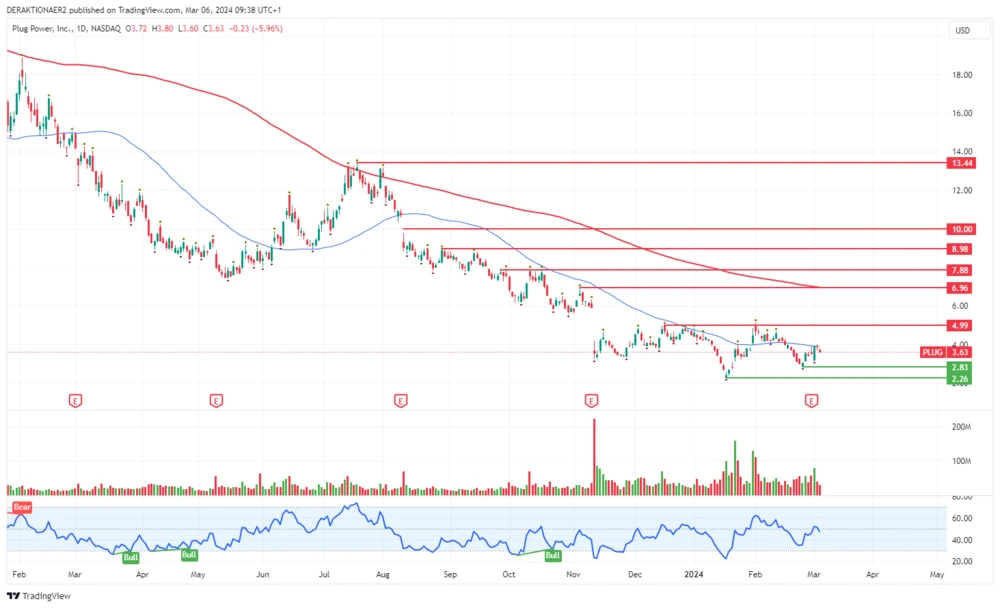
Task: Click the November earnings E marker
Action: coord(591,401)
